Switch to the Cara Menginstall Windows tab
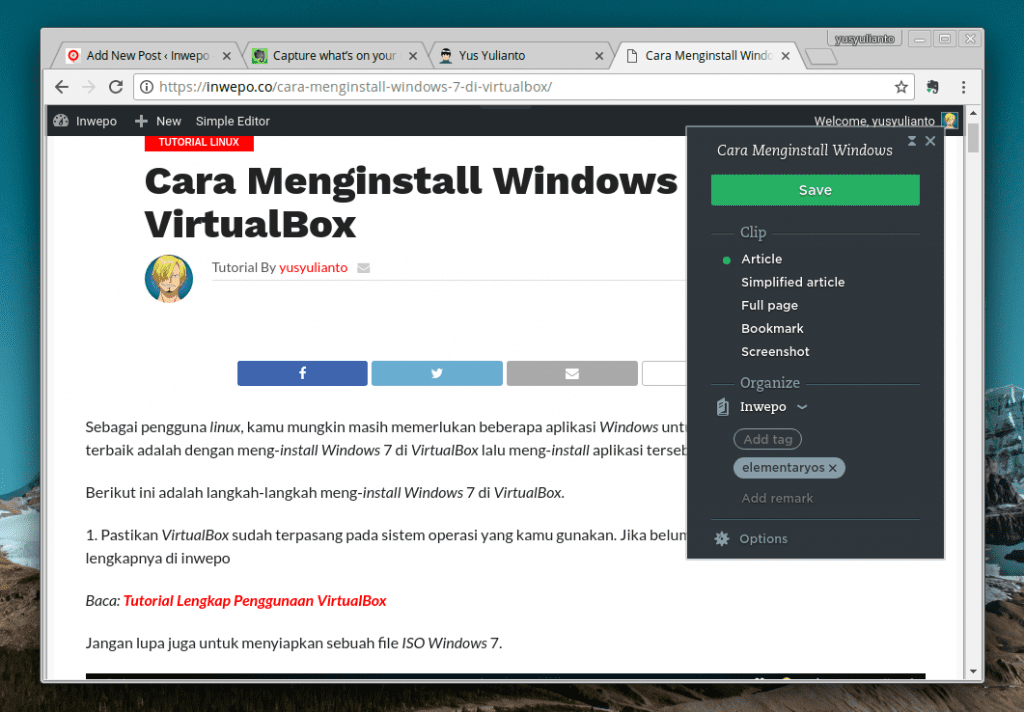This screenshot has height=712, width=1024. pyautogui.click(x=708, y=56)
